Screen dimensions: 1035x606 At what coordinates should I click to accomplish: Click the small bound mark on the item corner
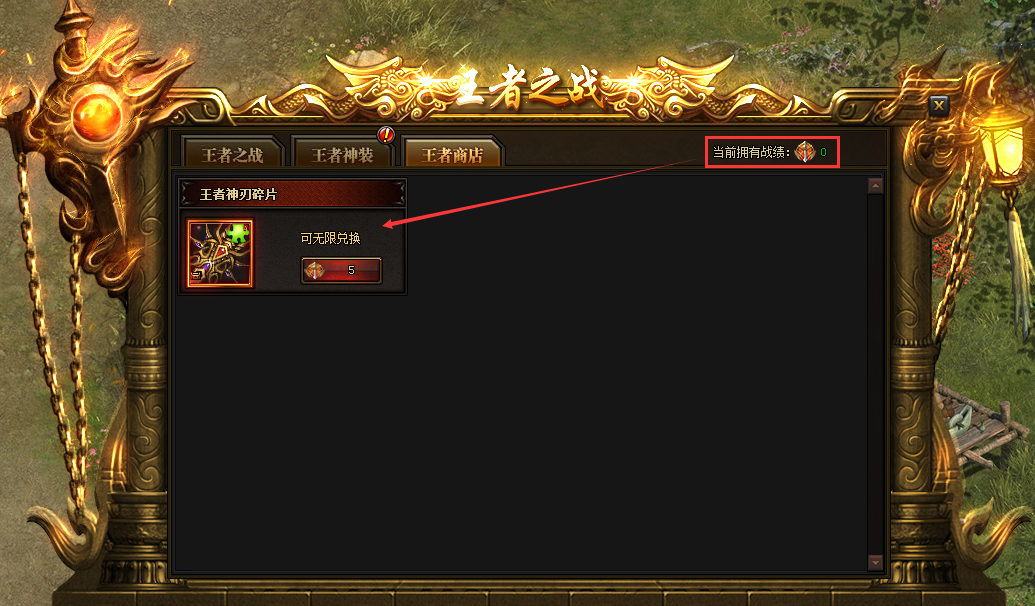(x=196, y=275)
